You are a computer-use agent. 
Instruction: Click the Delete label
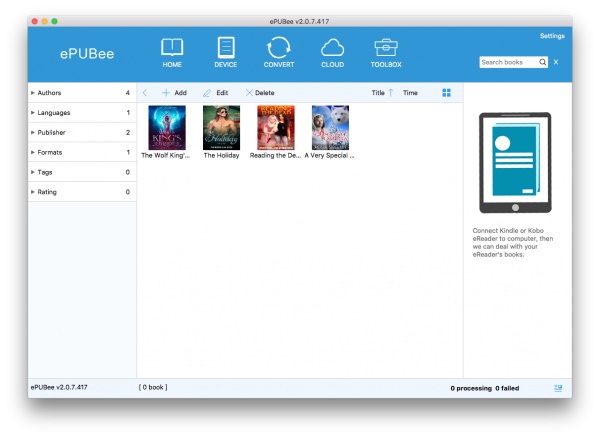(265, 93)
